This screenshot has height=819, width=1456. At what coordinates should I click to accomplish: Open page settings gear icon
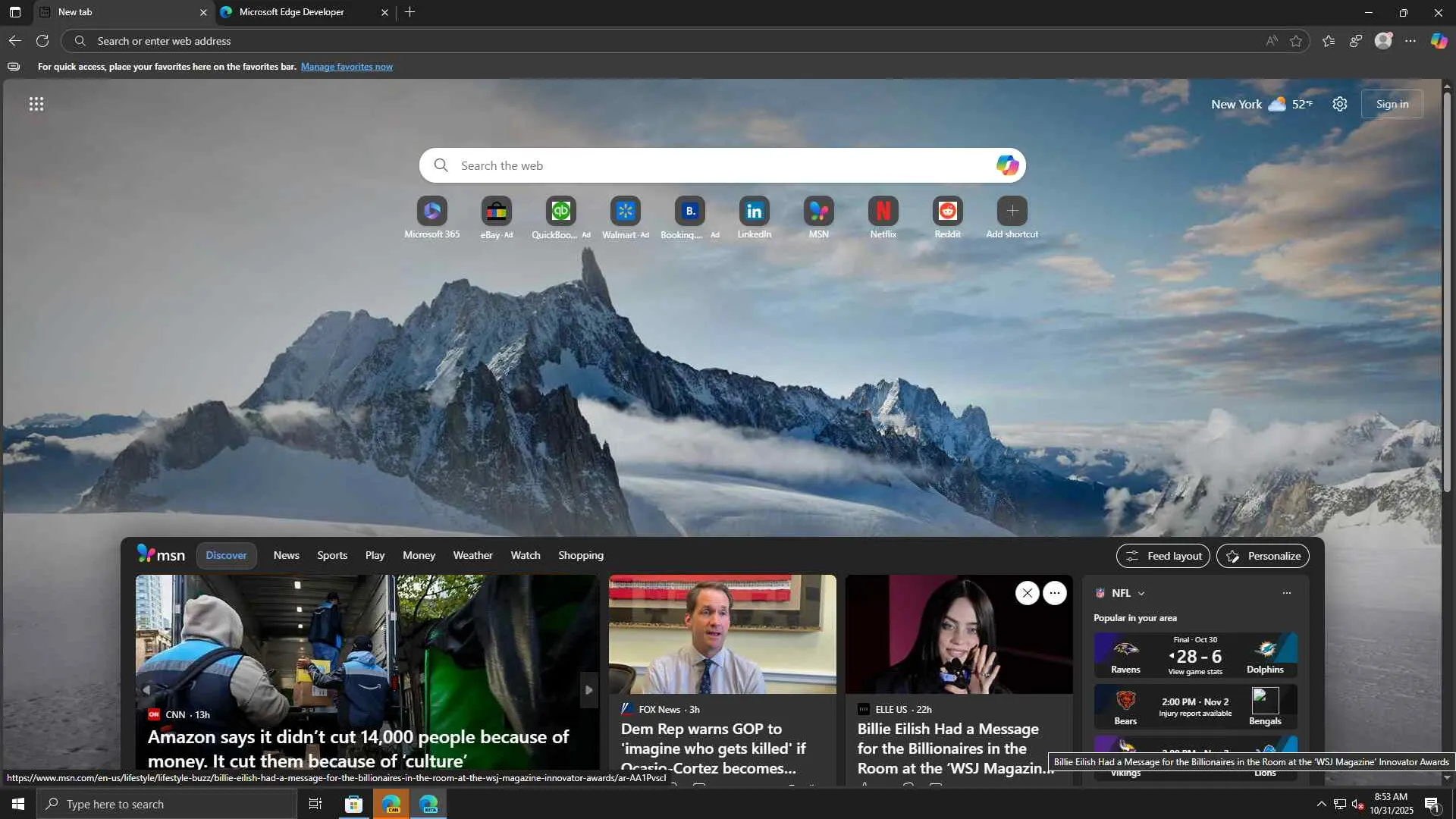pos(1340,104)
